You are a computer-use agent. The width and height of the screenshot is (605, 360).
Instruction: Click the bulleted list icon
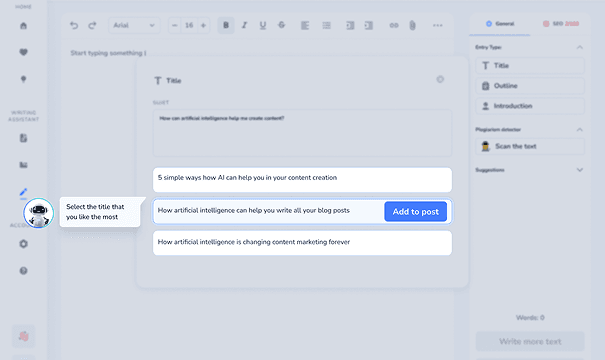[326, 25]
